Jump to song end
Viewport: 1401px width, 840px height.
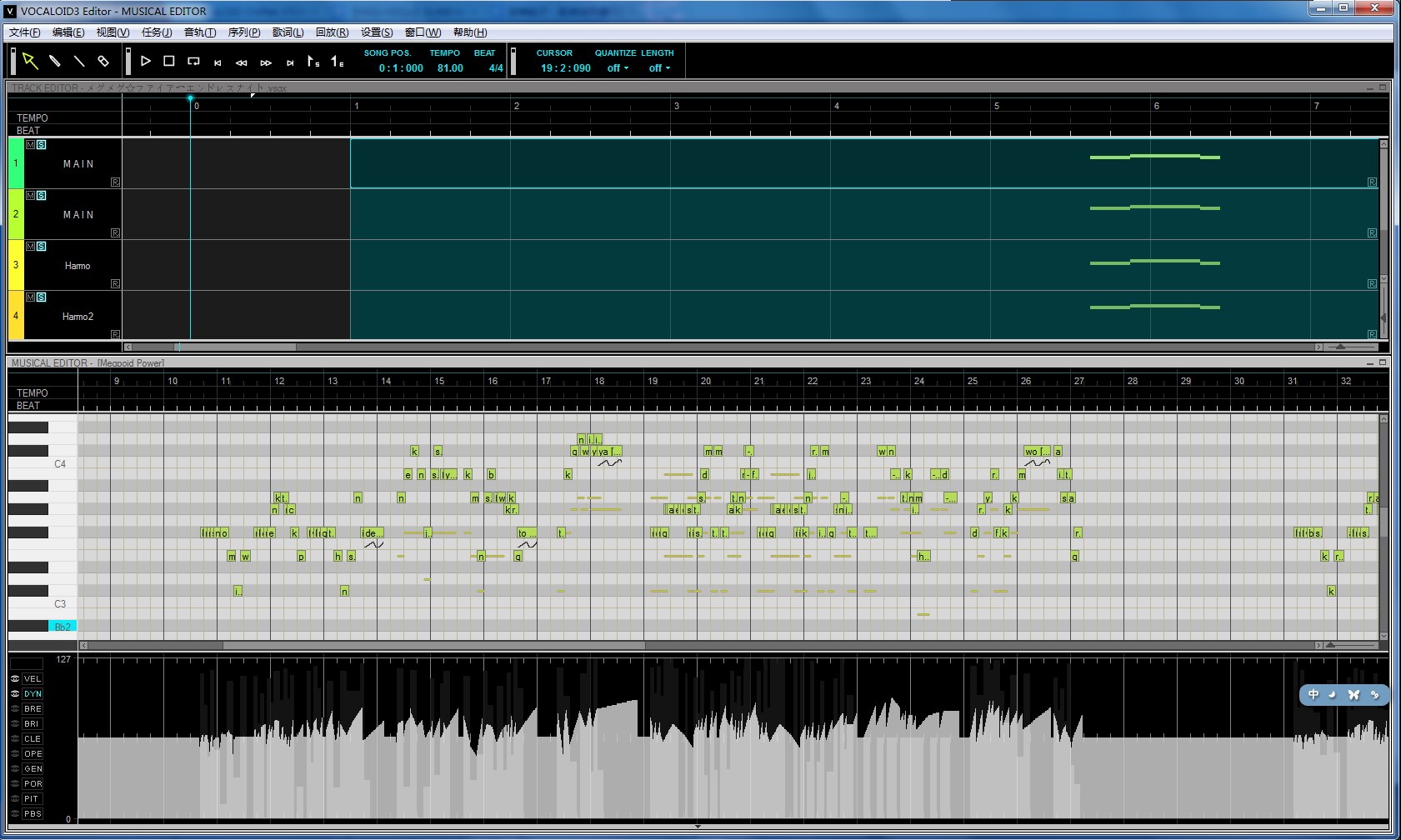[290, 62]
